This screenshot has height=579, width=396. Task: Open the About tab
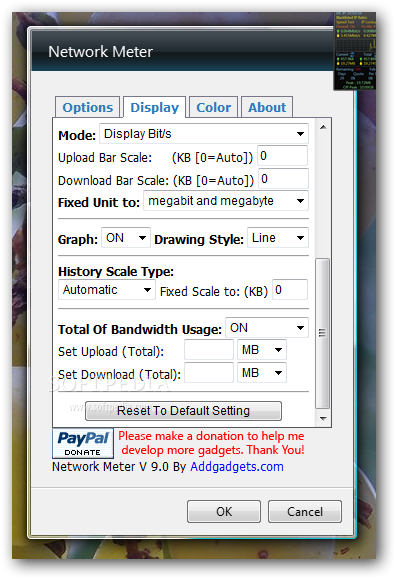267,107
